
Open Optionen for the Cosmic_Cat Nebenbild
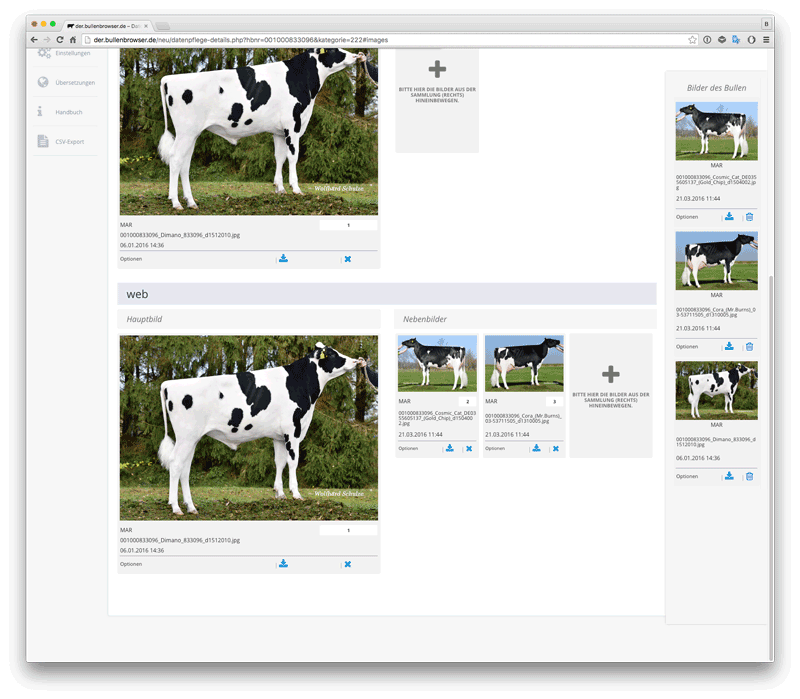coord(408,448)
